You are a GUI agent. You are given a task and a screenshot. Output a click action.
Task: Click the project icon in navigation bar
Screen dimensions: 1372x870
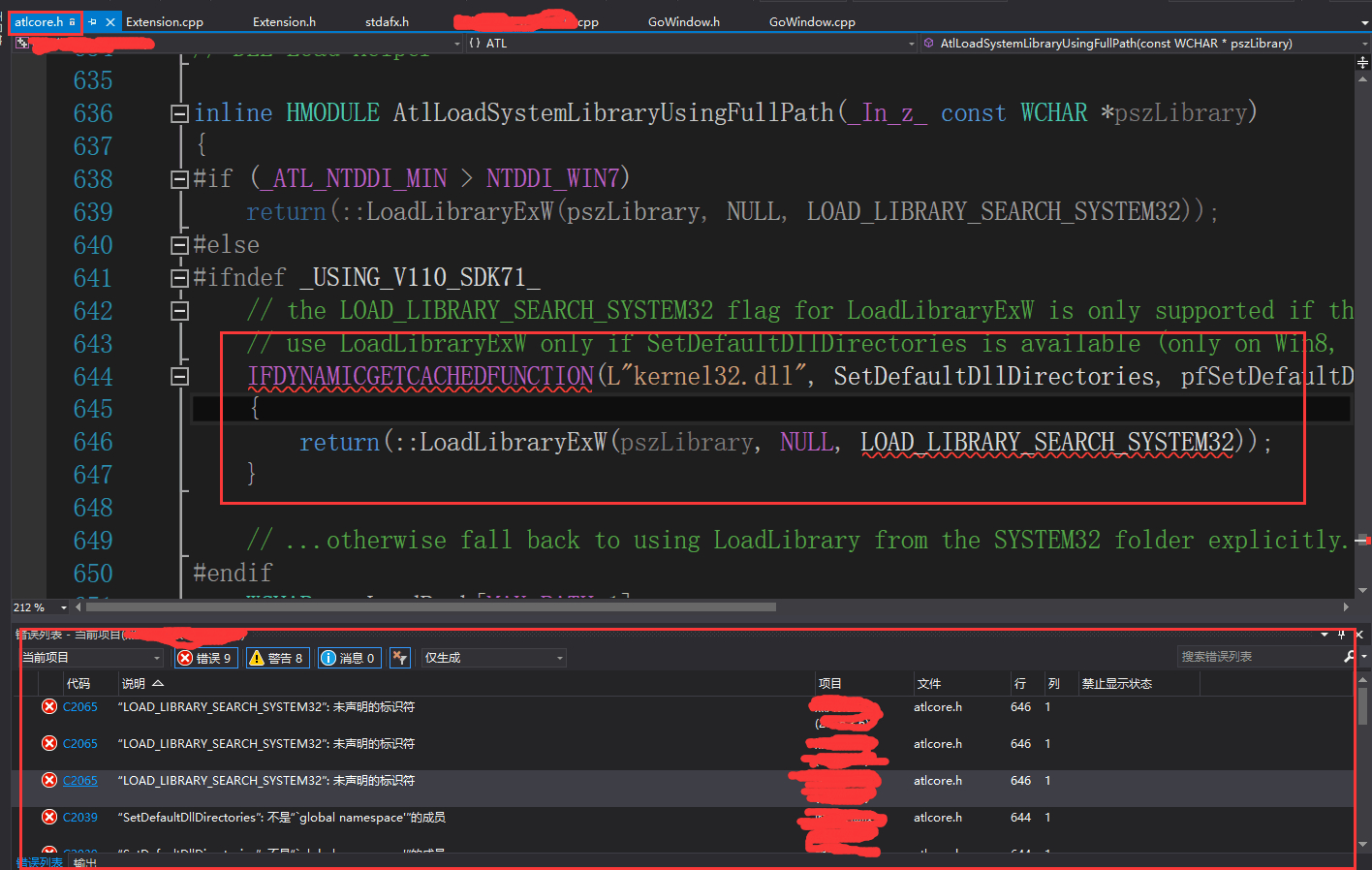coord(21,43)
